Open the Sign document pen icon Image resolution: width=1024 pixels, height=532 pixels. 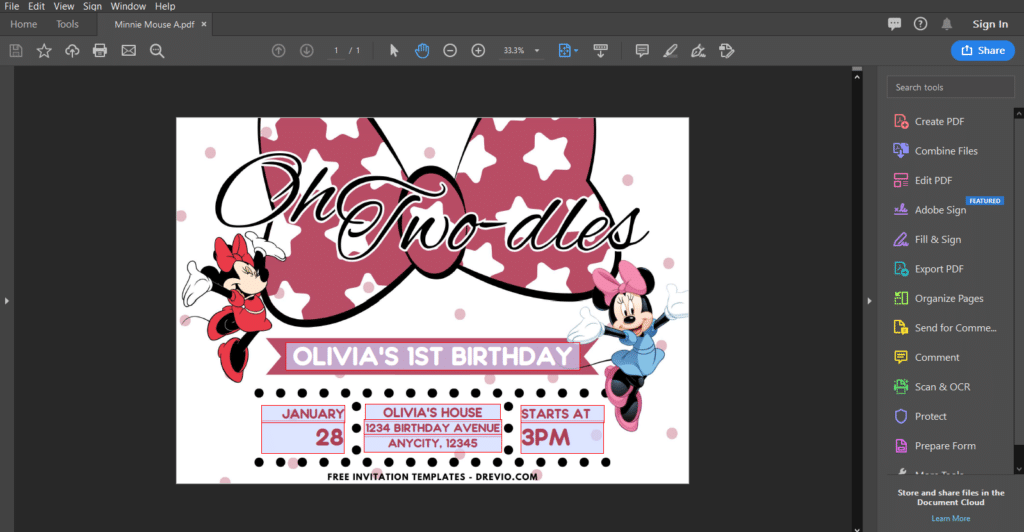pyautogui.click(x=698, y=50)
